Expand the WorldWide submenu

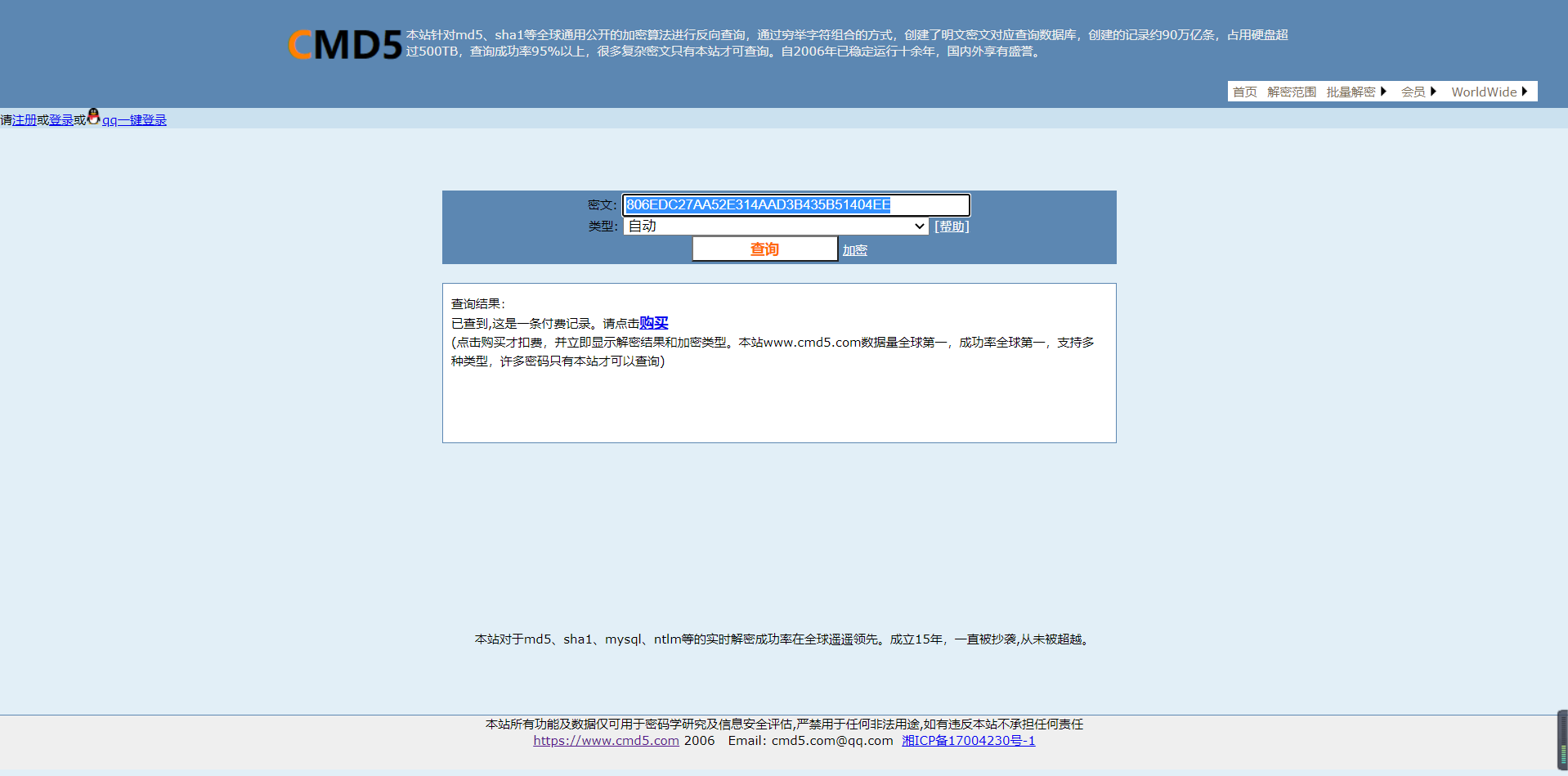(x=1485, y=92)
